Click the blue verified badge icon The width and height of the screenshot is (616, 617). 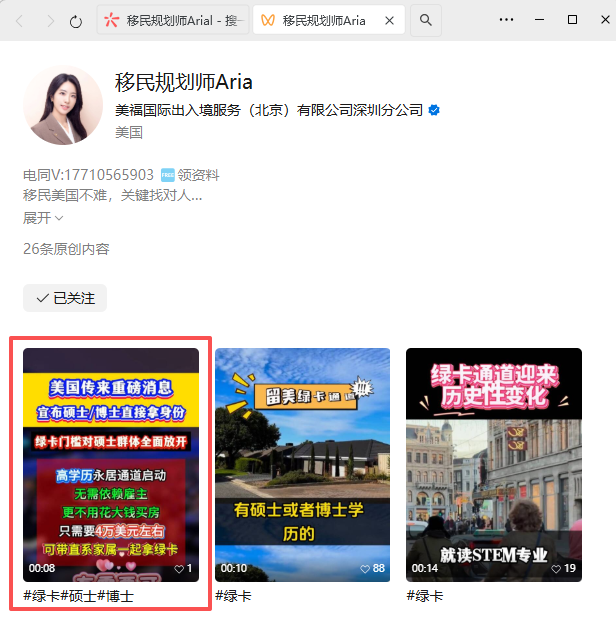434,110
